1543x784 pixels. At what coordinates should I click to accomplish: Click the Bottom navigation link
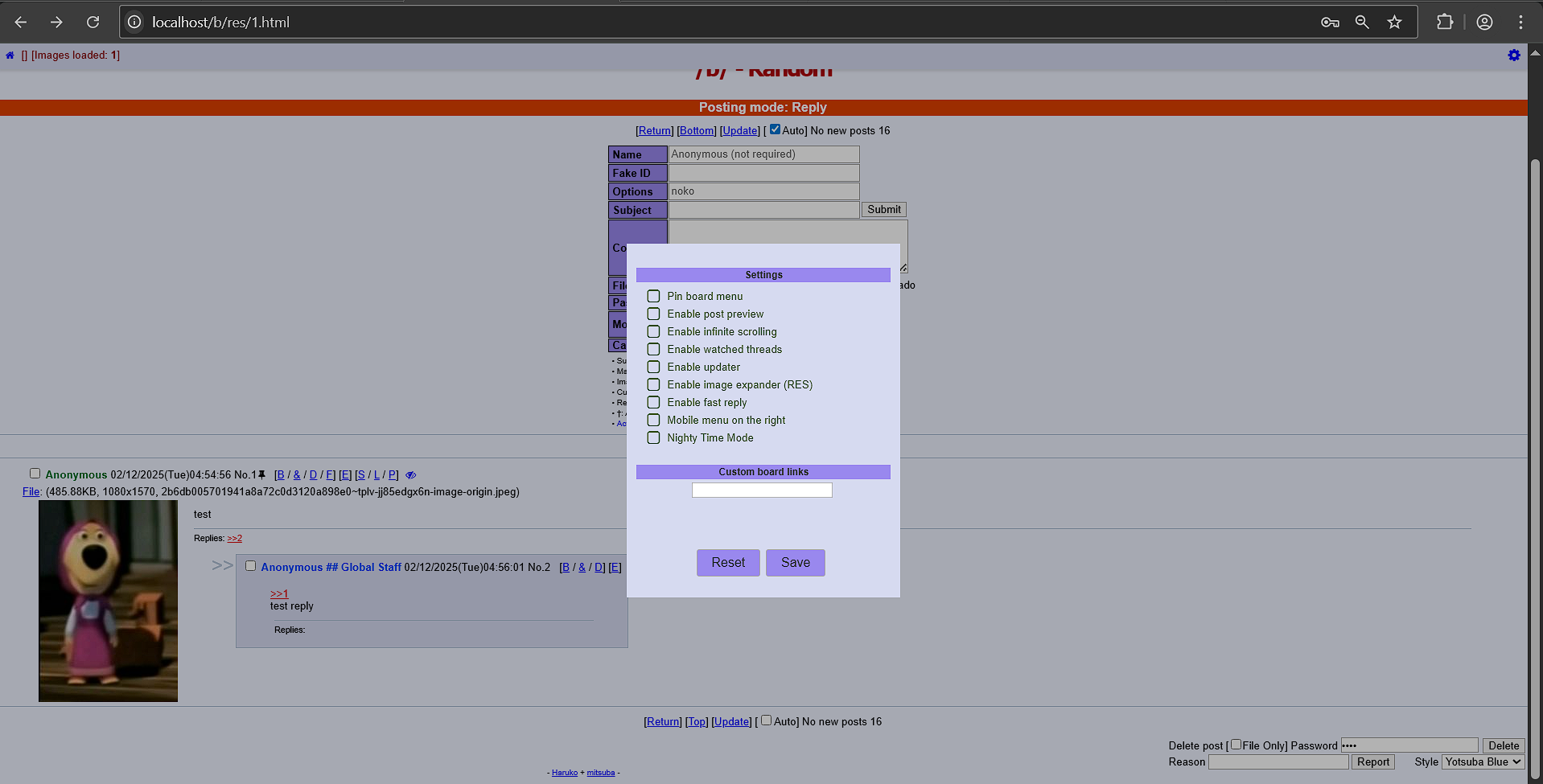[x=696, y=131]
